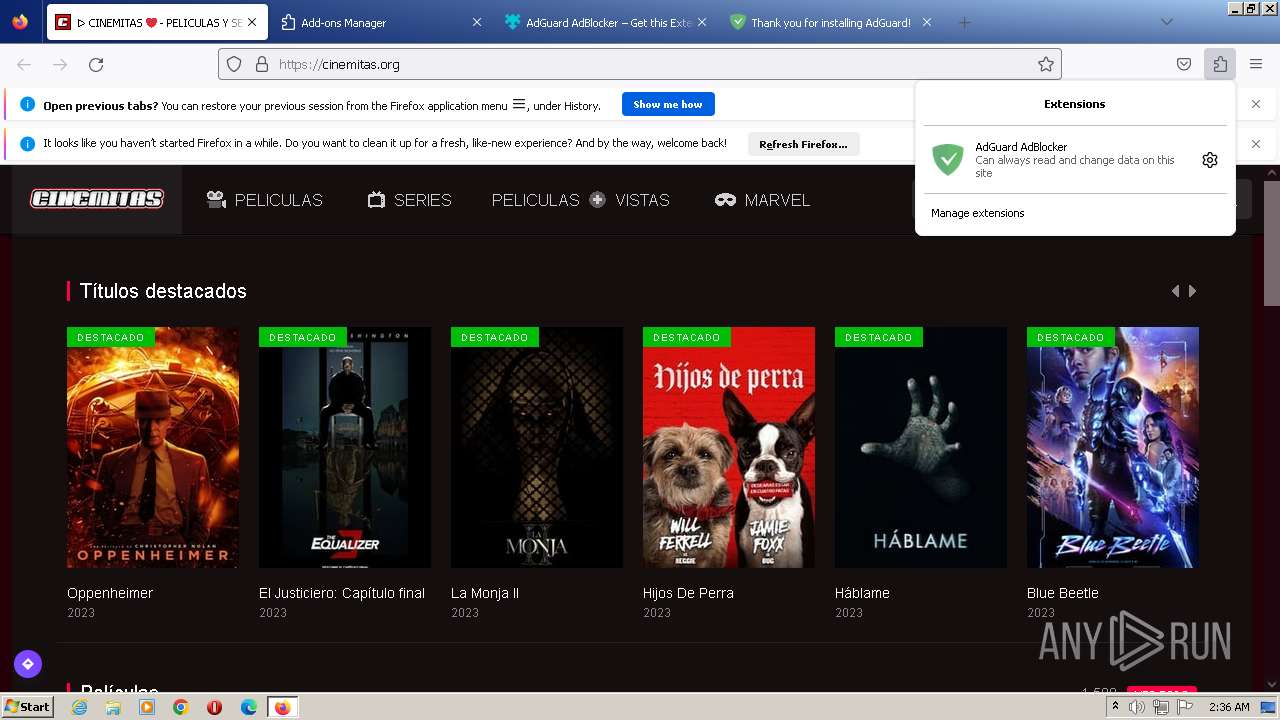The image size is (1280, 720).
Task: Click the Cinemitas logo
Action: coord(97,199)
